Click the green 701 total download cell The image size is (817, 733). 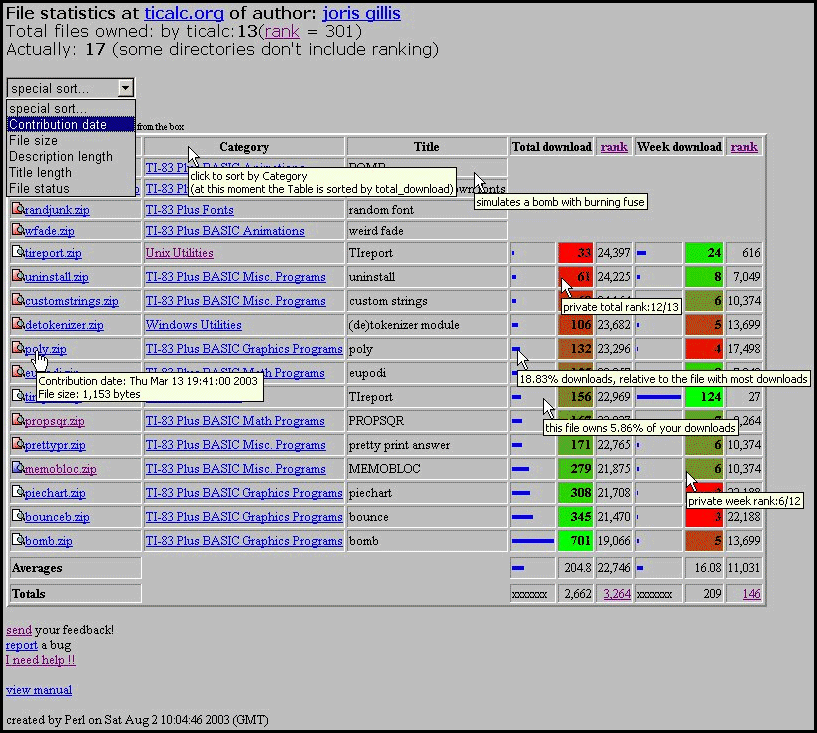[575, 541]
